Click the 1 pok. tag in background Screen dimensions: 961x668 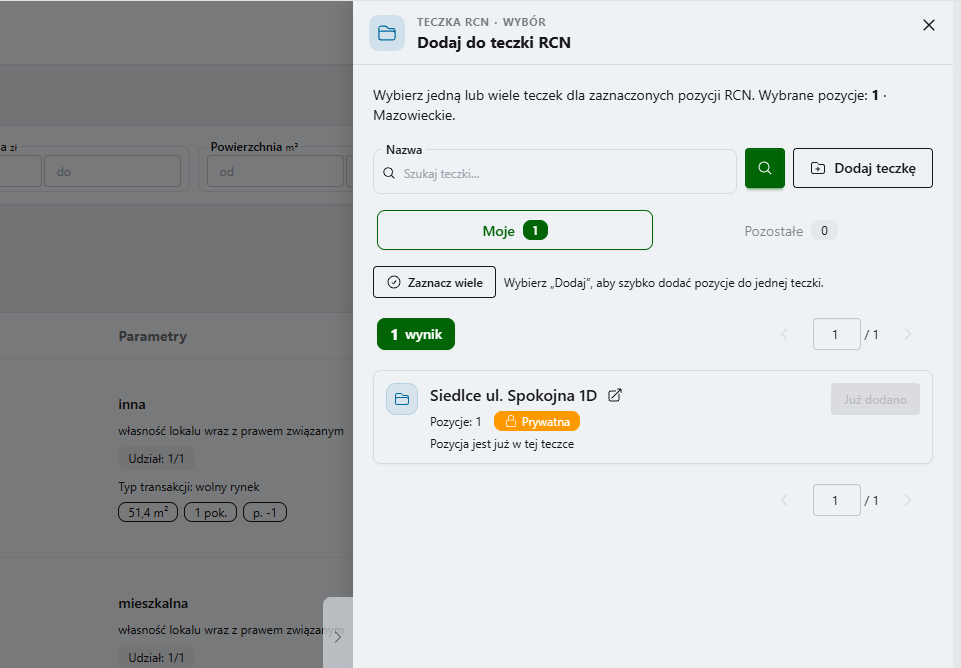click(211, 512)
